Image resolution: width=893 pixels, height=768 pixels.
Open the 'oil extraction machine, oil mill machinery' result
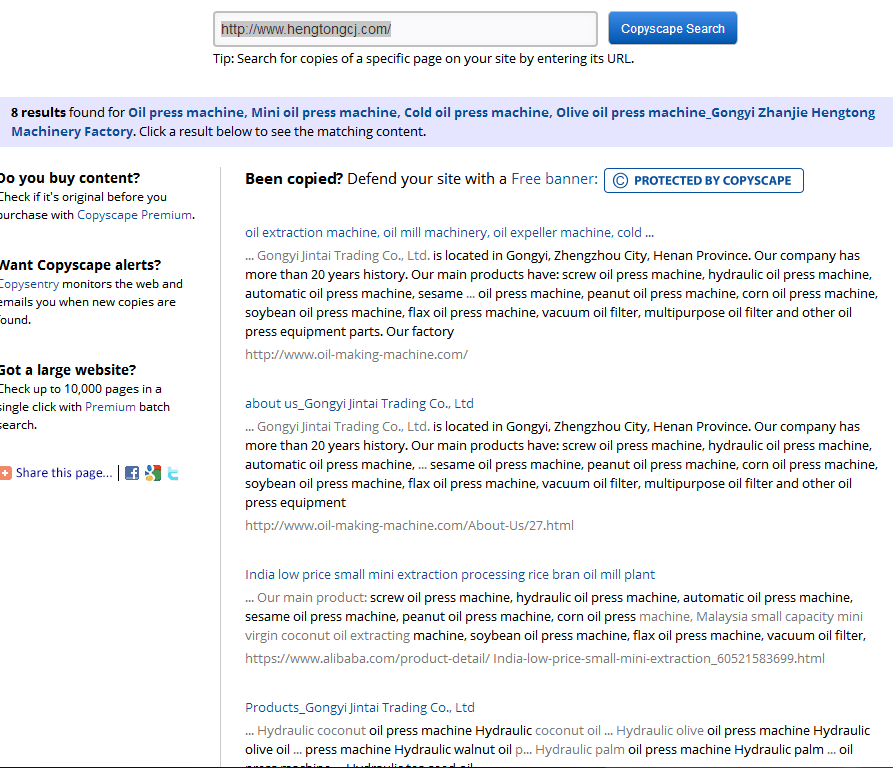tap(449, 232)
